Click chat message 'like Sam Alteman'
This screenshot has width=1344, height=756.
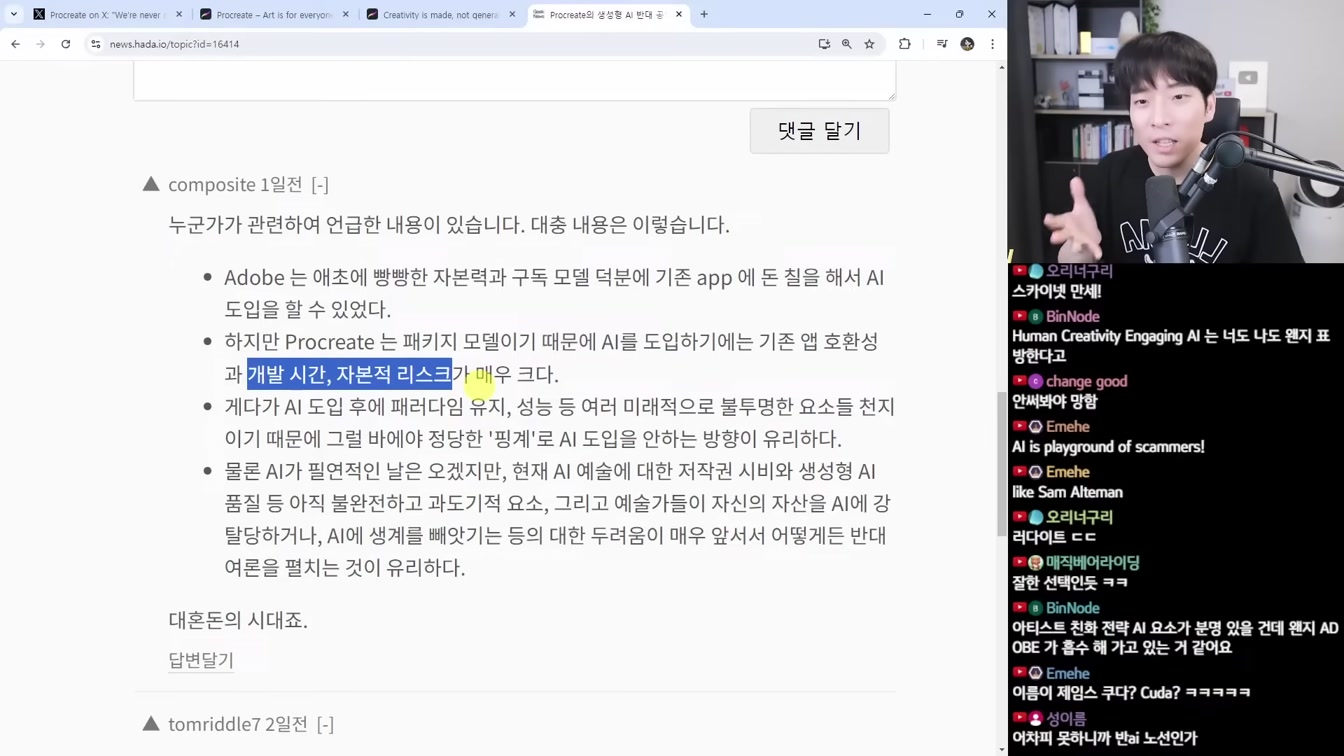coord(1067,492)
